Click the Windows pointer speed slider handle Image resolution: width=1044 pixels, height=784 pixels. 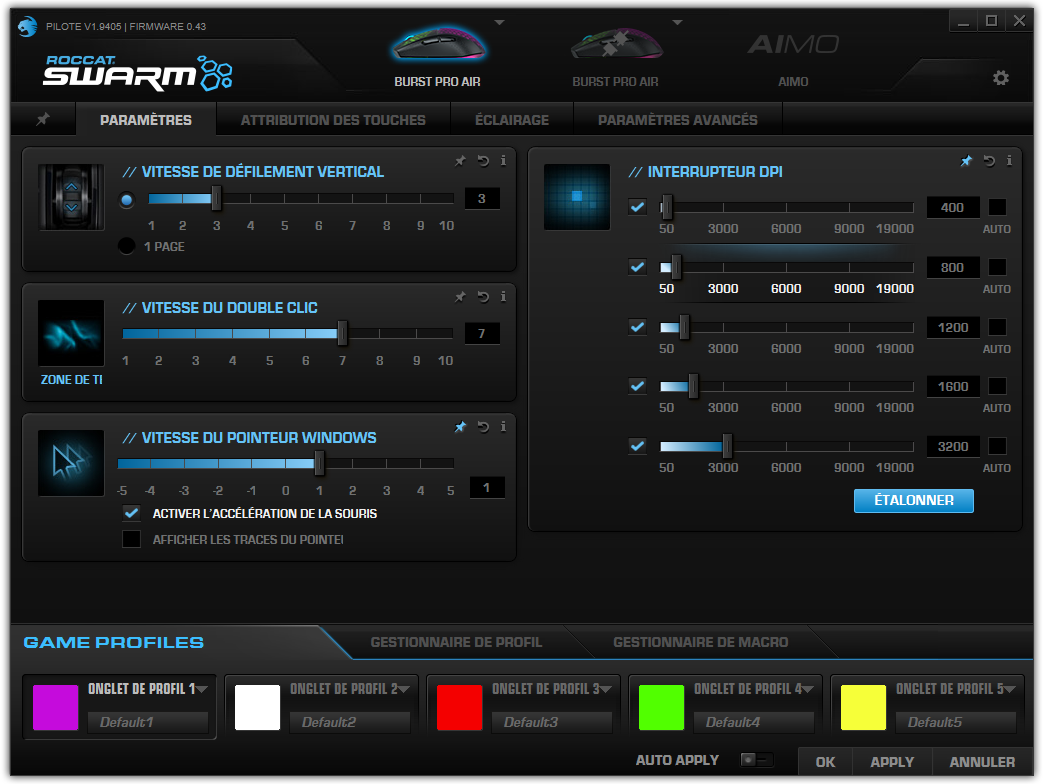(320, 463)
